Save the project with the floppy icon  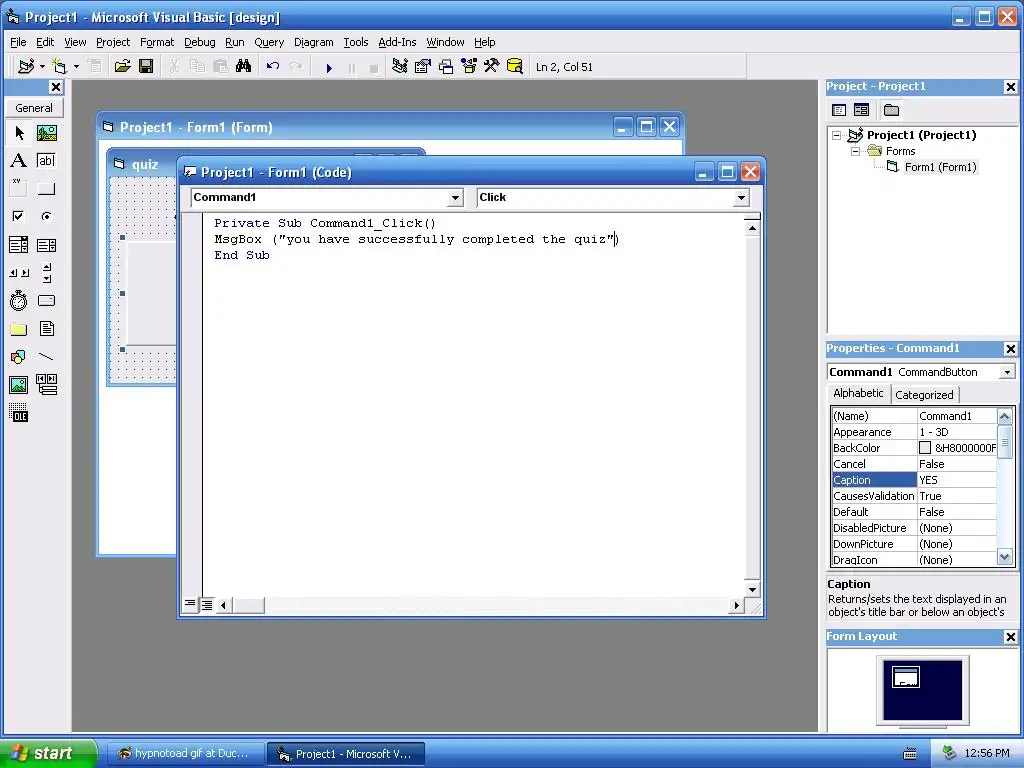click(x=146, y=66)
